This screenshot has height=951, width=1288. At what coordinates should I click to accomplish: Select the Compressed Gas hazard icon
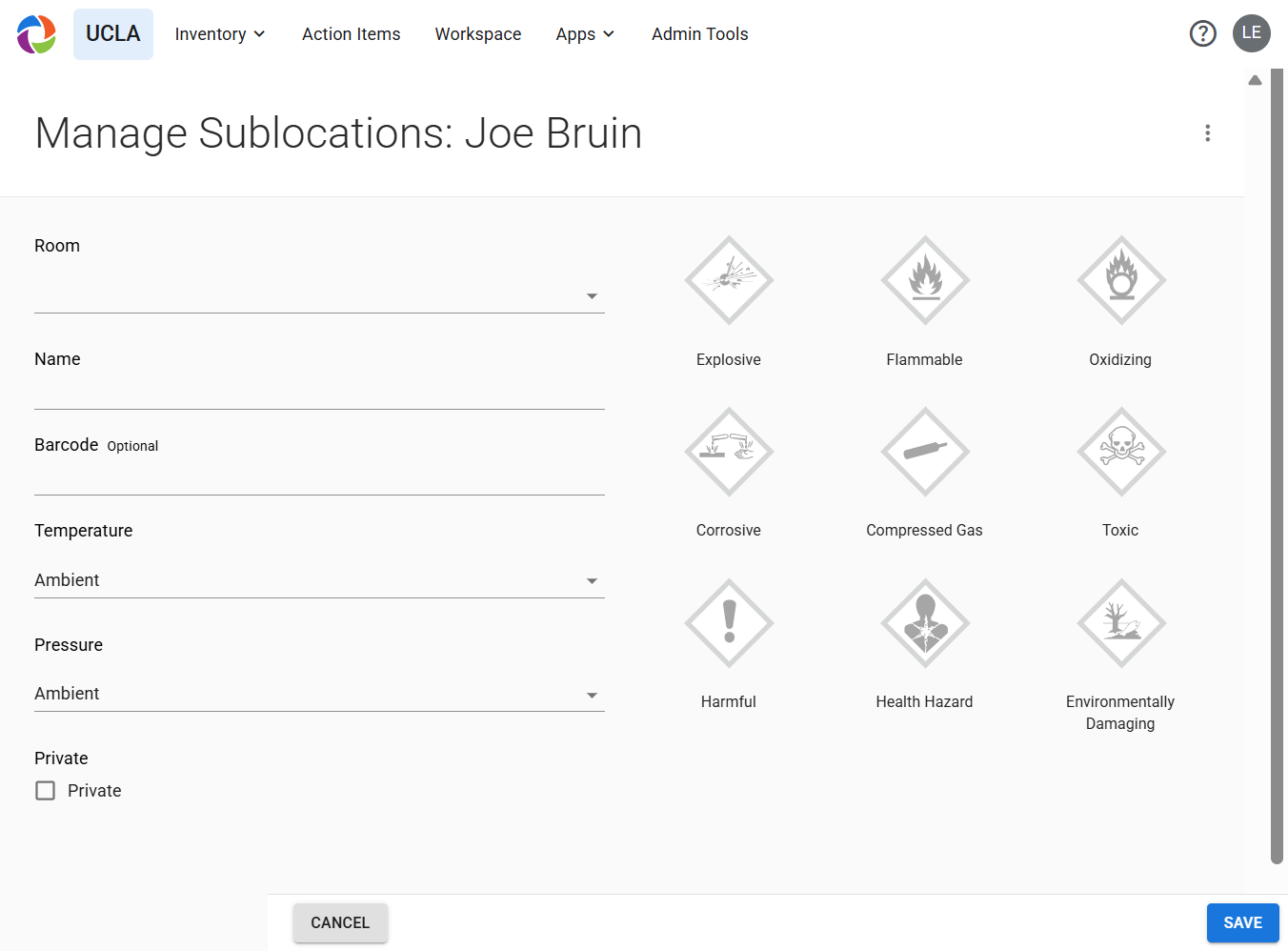[x=925, y=452]
